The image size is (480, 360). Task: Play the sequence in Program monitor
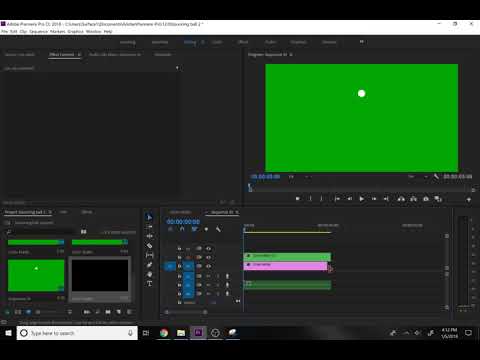(x=362, y=199)
